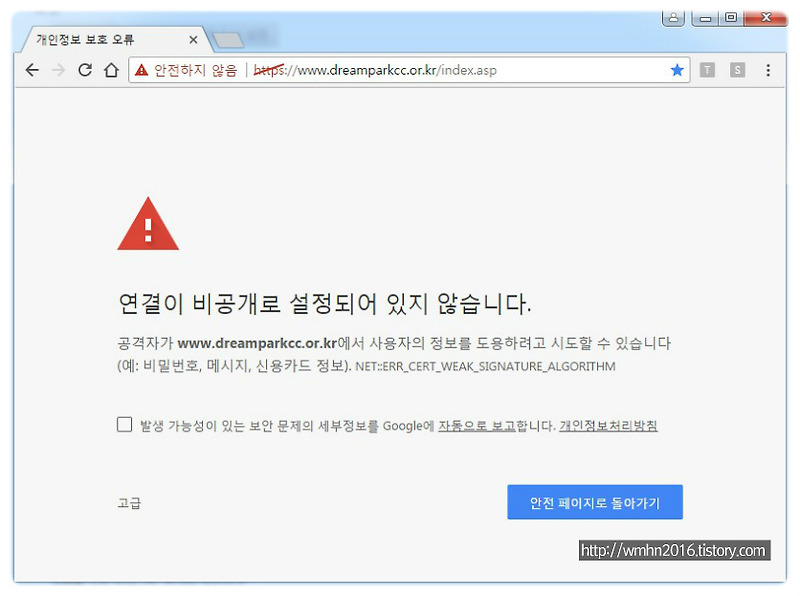Screen dimensions: 800x596
Task: Open the home page via house icon
Action: (x=111, y=70)
